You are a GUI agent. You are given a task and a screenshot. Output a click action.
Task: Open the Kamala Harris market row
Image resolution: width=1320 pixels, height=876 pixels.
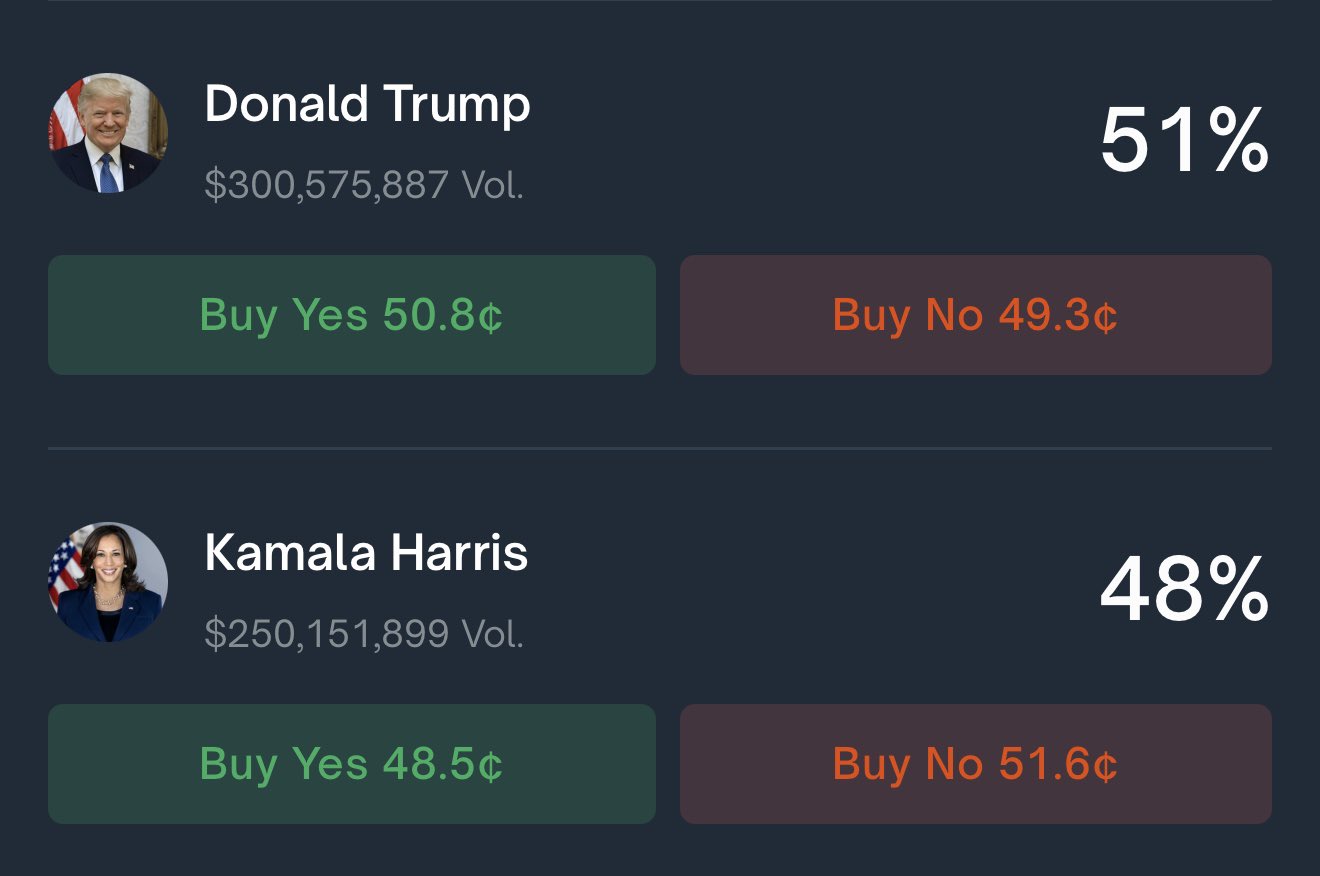660,590
